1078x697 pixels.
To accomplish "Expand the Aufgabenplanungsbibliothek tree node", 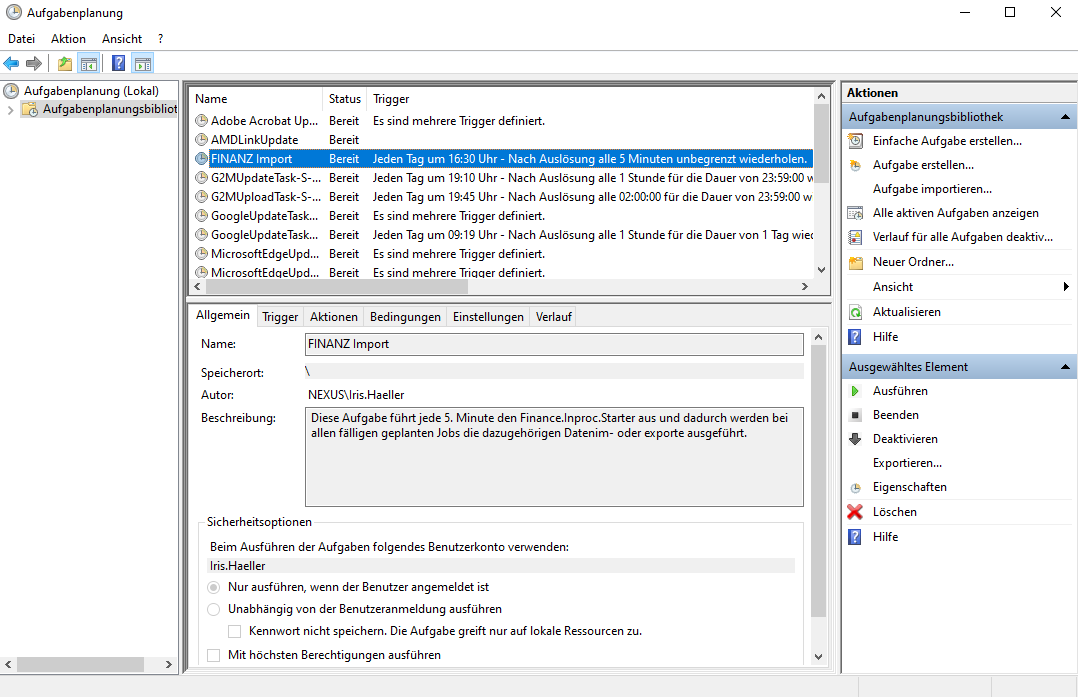I will 11,109.
